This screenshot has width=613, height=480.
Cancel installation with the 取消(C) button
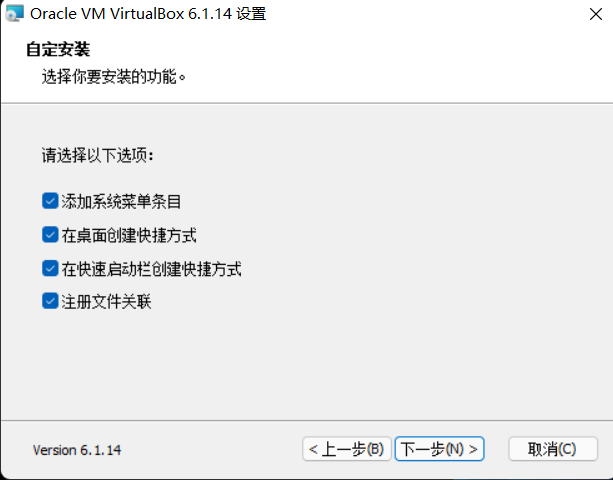(553, 449)
